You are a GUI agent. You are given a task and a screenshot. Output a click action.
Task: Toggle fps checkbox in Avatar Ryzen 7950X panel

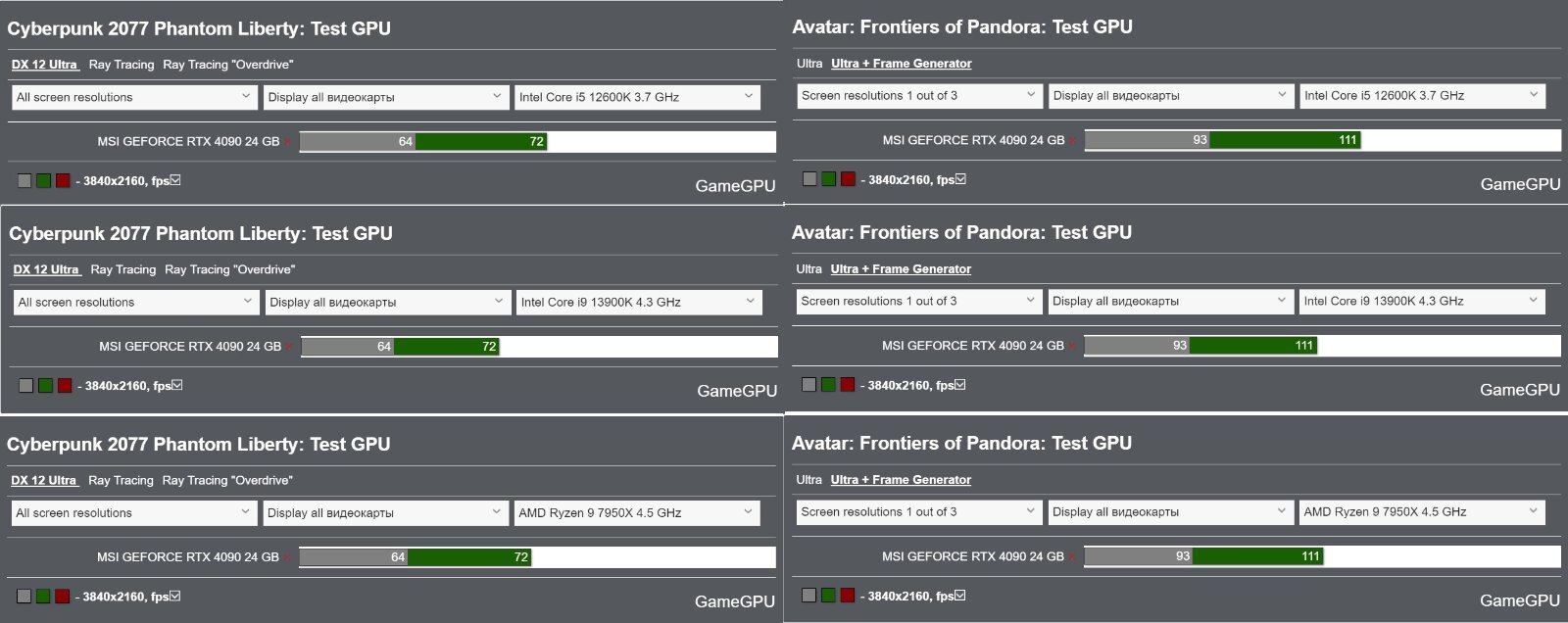[x=960, y=596]
